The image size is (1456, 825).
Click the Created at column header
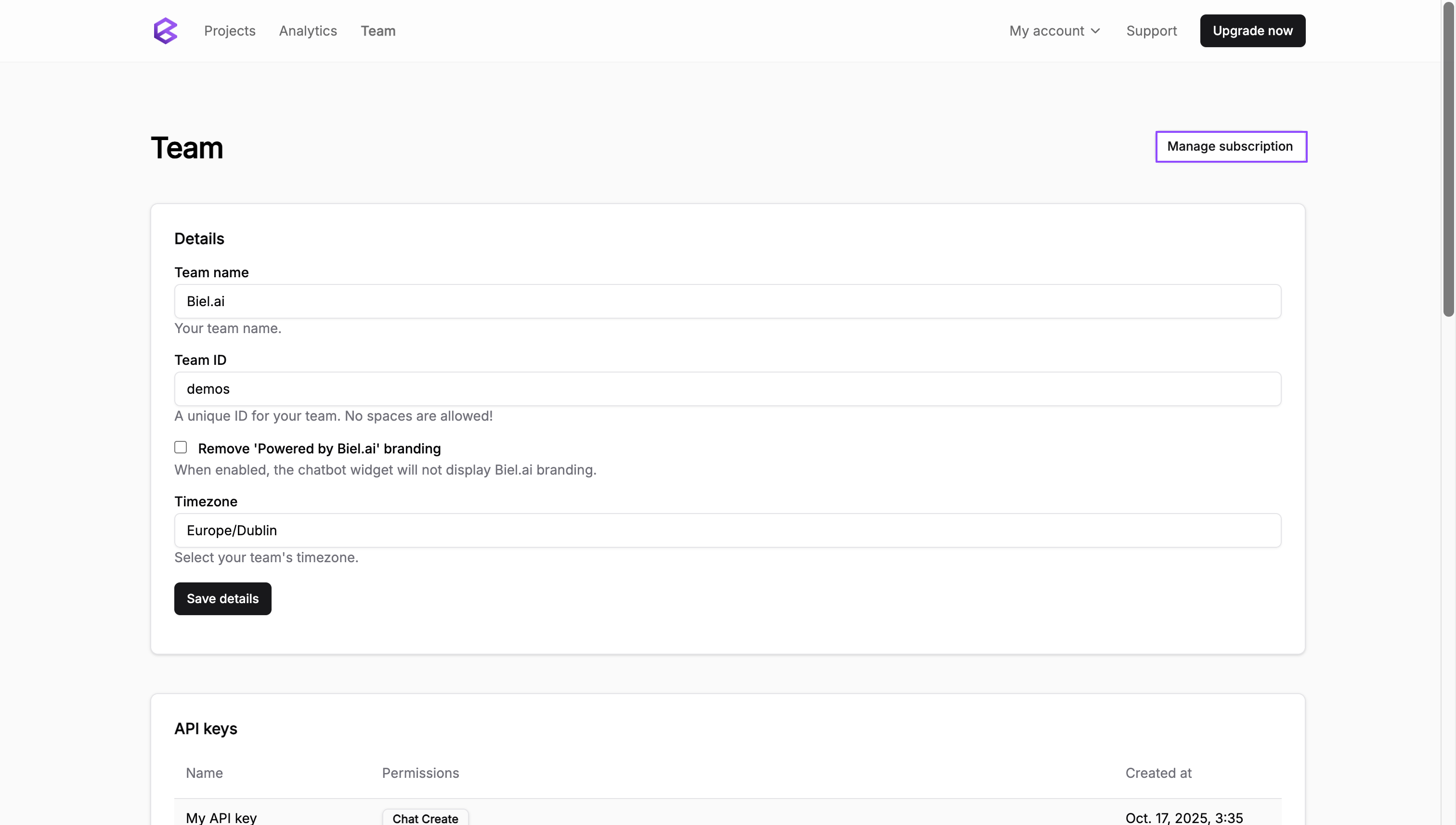pyautogui.click(x=1158, y=773)
